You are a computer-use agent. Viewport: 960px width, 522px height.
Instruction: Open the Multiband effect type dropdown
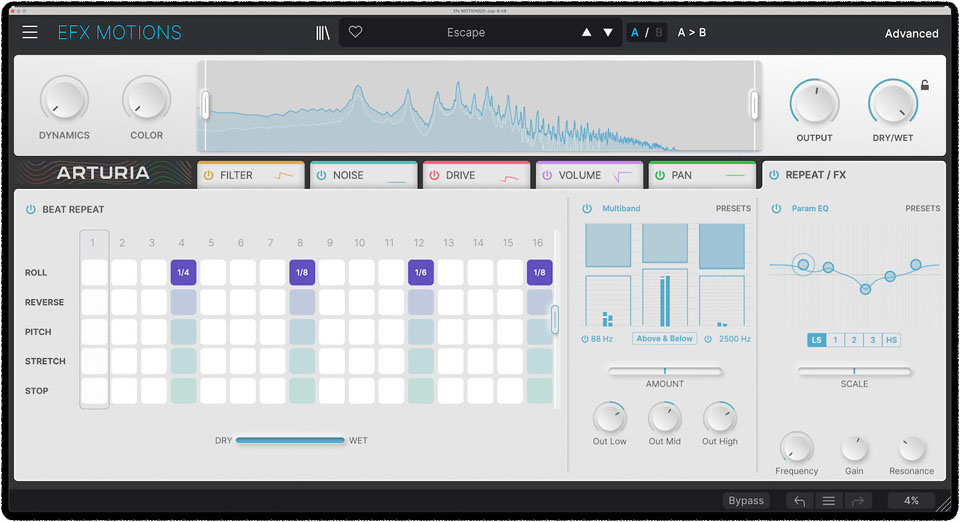pyautogui.click(x=621, y=208)
